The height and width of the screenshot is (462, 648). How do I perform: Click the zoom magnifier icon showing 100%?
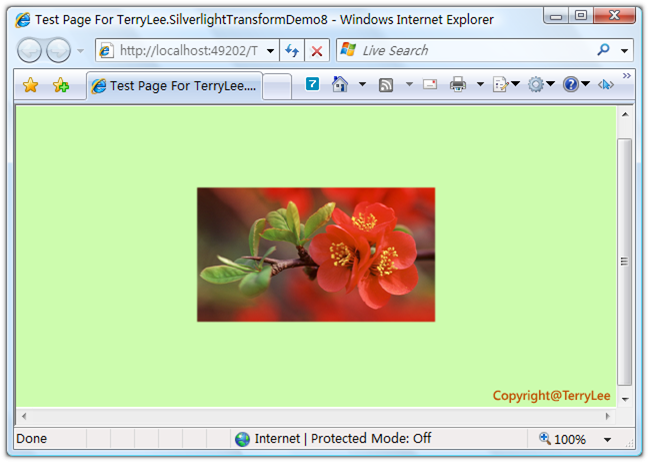pyautogui.click(x=544, y=438)
